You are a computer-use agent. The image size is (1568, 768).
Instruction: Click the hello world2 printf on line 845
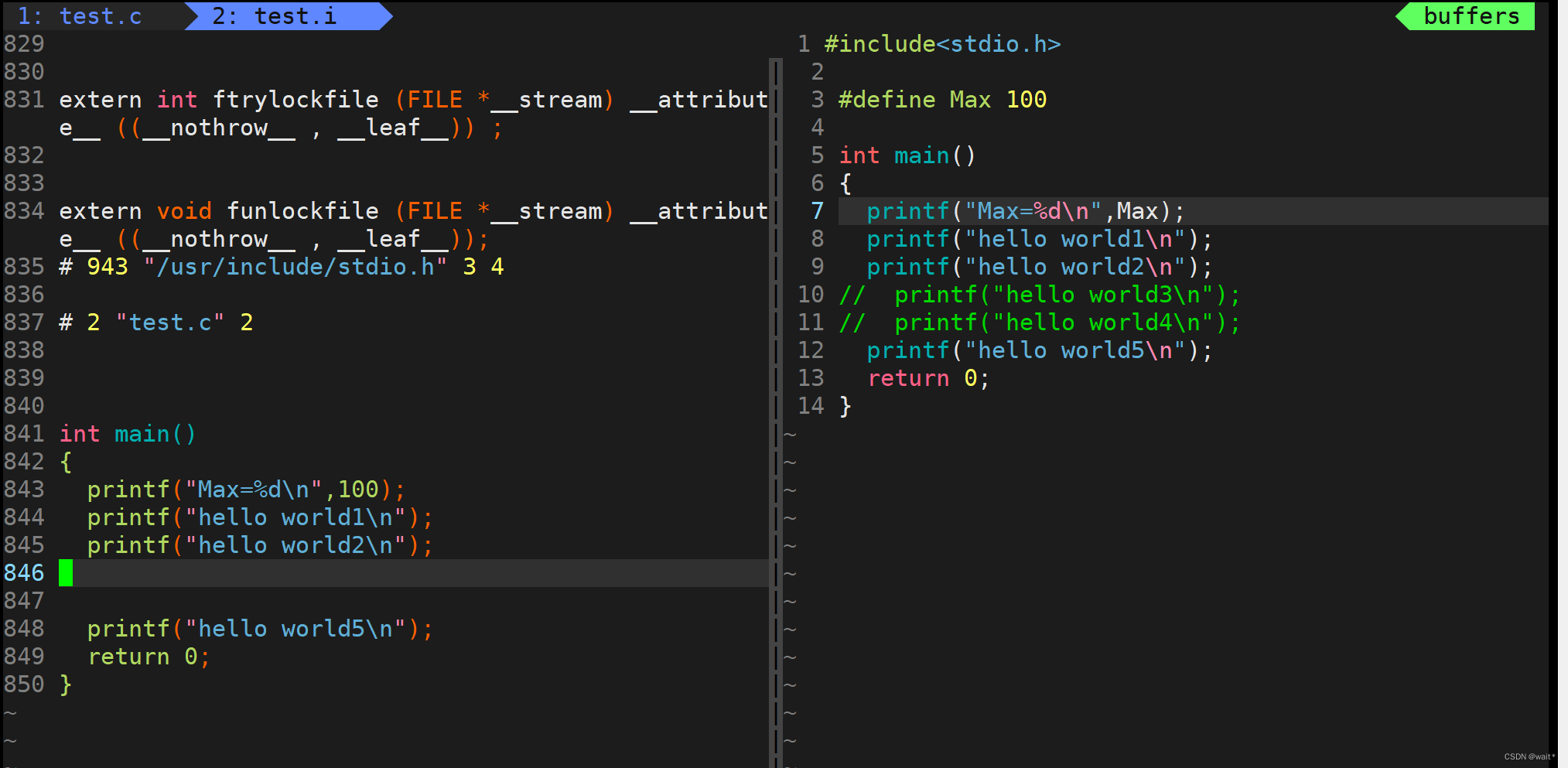[x=261, y=545]
